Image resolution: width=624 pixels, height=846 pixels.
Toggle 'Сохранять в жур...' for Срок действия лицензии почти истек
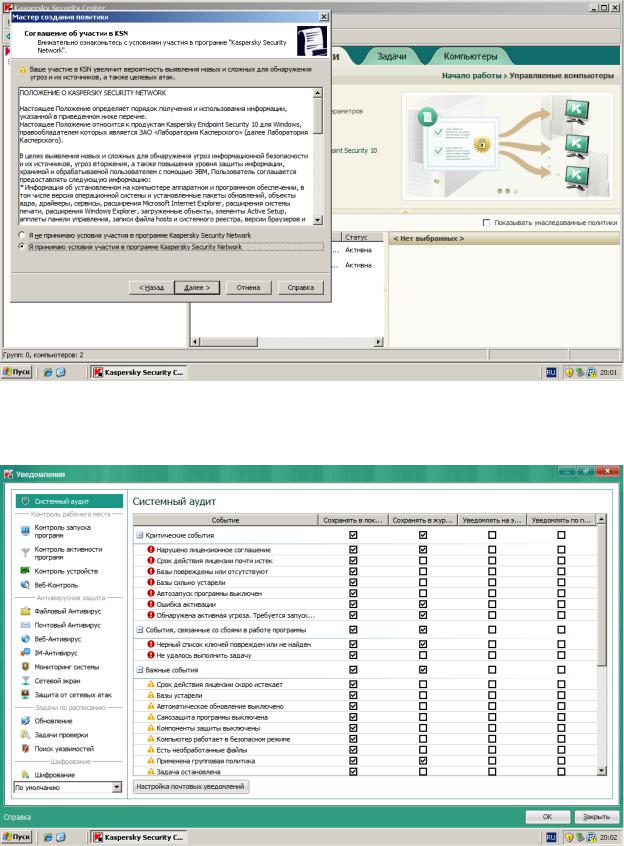tap(423, 561)
